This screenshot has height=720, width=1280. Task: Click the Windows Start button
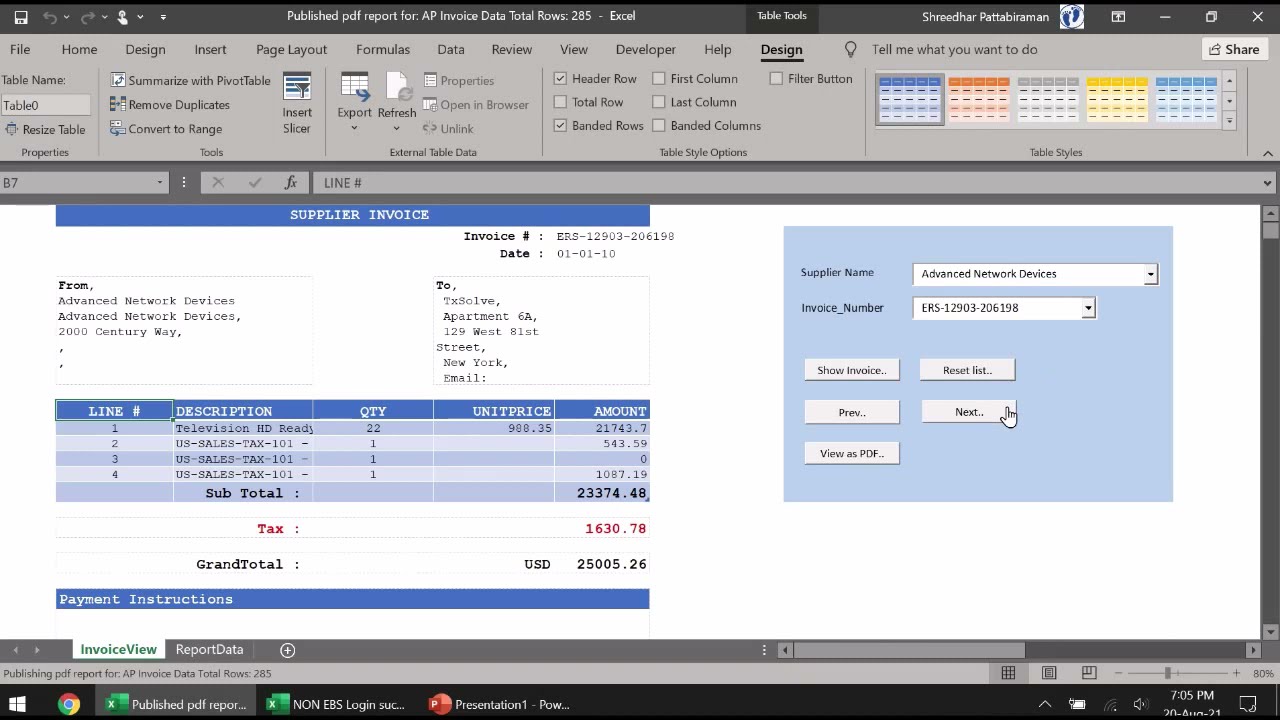(17, 704)
